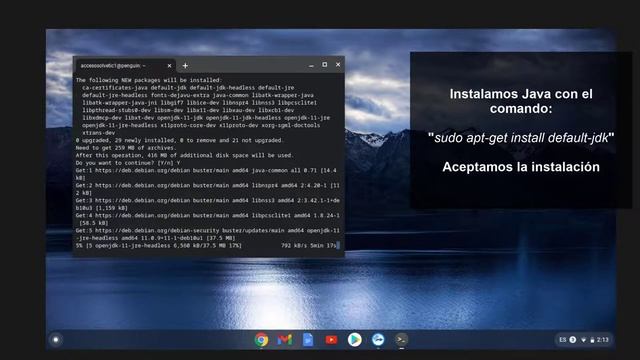Click the Get:2 libnspr4 download line
This screenshot has width=640, height=360.
pos(208,189)
